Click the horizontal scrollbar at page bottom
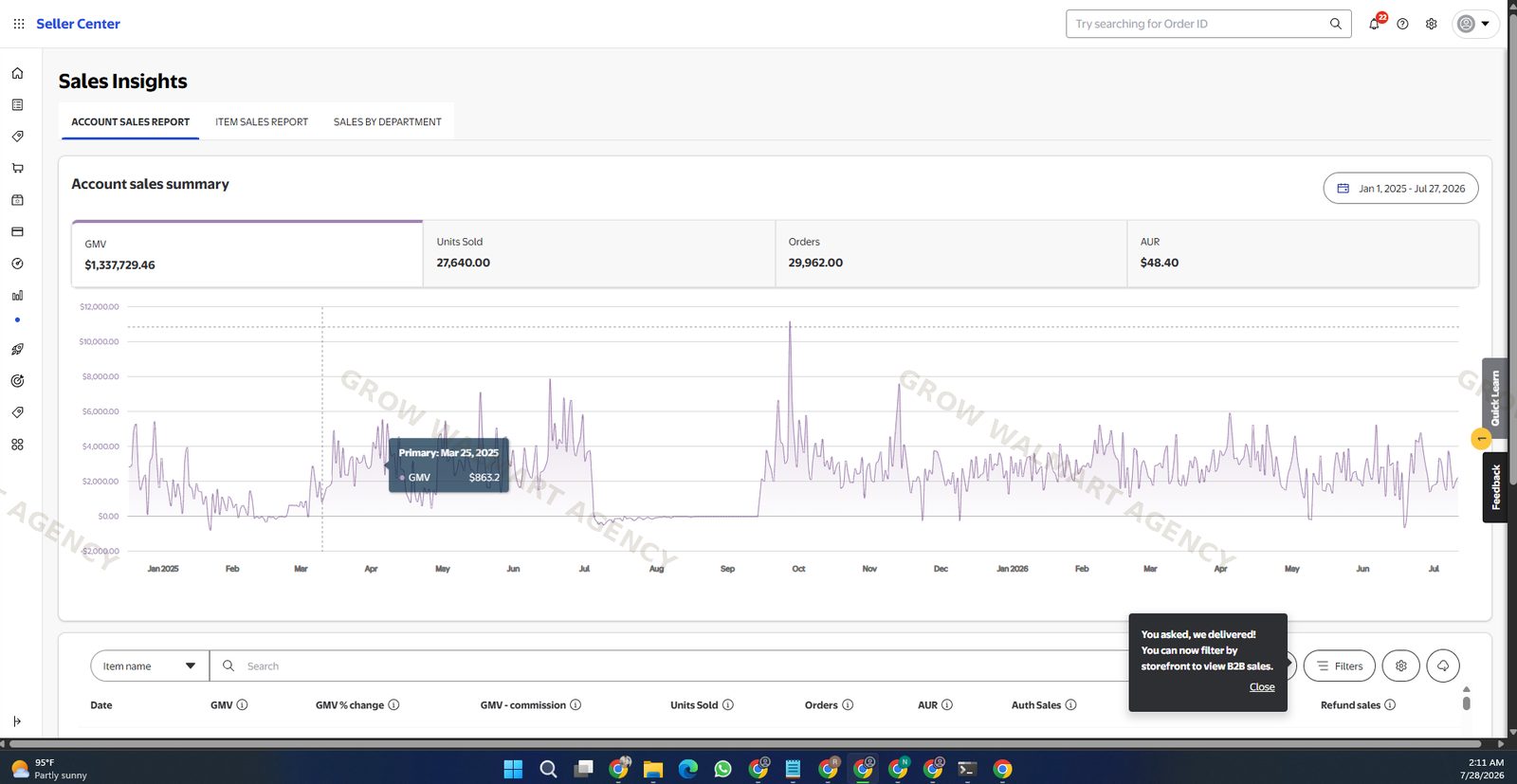1517x784 pixels. click(743, 743)
